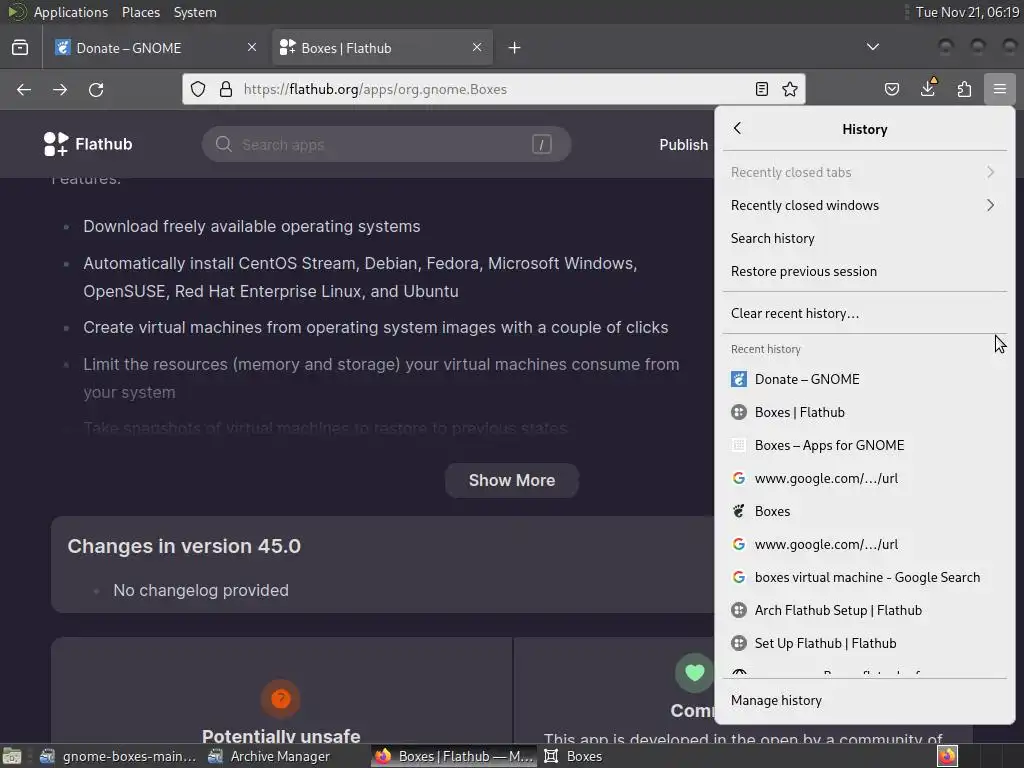Open boxes virtual machine - Google Search entry

865,577
